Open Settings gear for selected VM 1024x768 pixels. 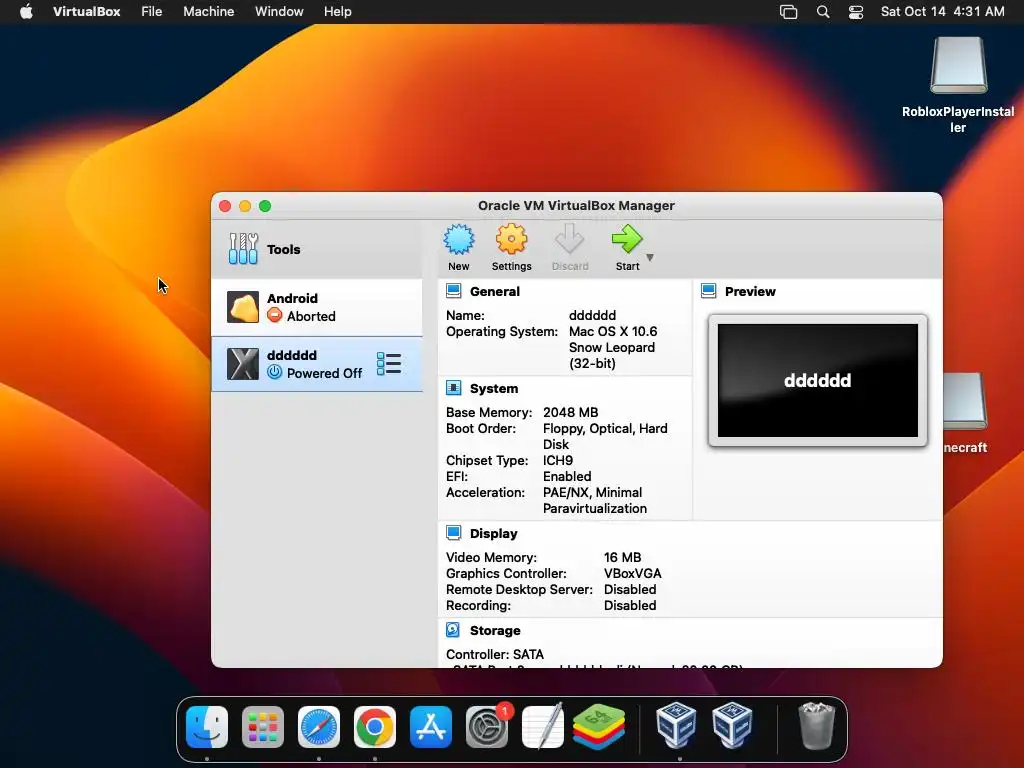pos(511,240)
